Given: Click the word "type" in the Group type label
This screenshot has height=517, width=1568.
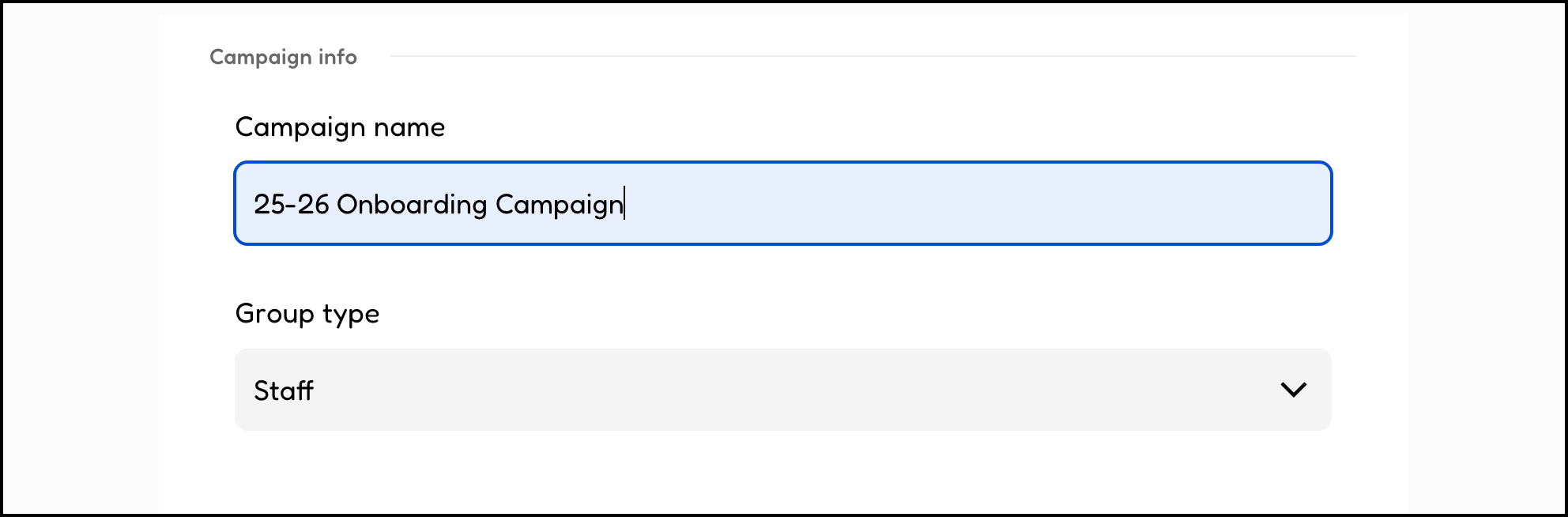Looking at the screenshot, I should 351,315.
